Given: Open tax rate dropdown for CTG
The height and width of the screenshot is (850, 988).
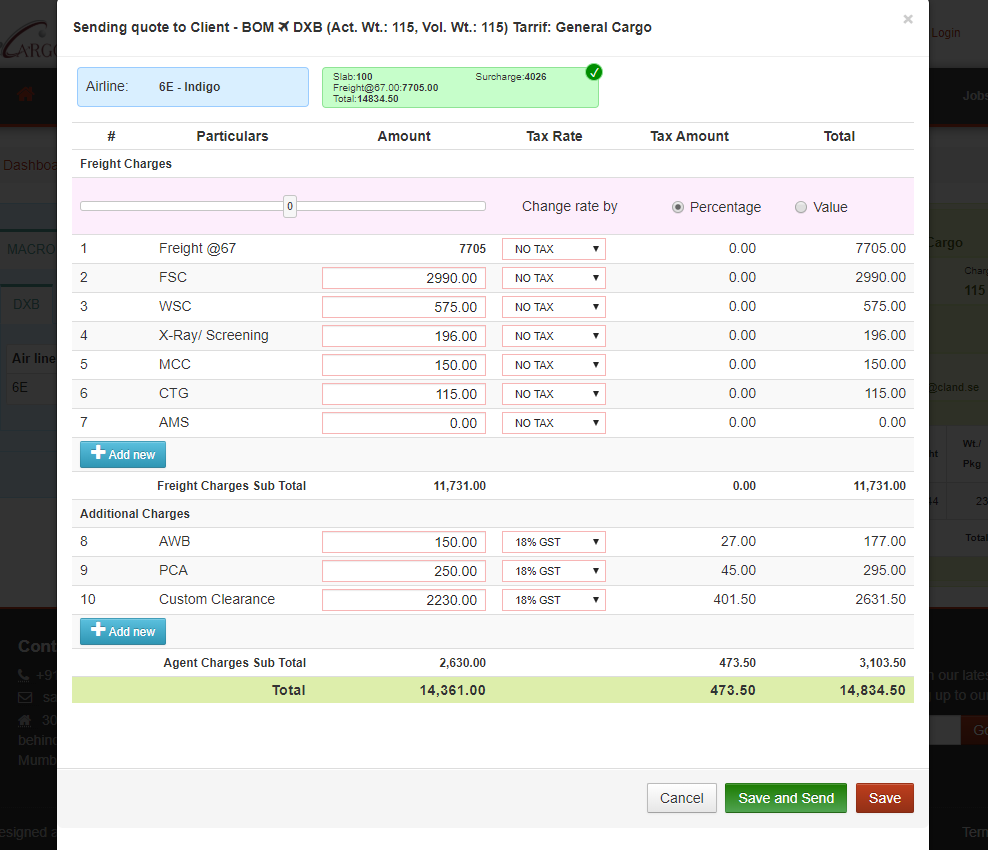Looking at the screenshot, I should pyautogui.click(x=553, y=394).
